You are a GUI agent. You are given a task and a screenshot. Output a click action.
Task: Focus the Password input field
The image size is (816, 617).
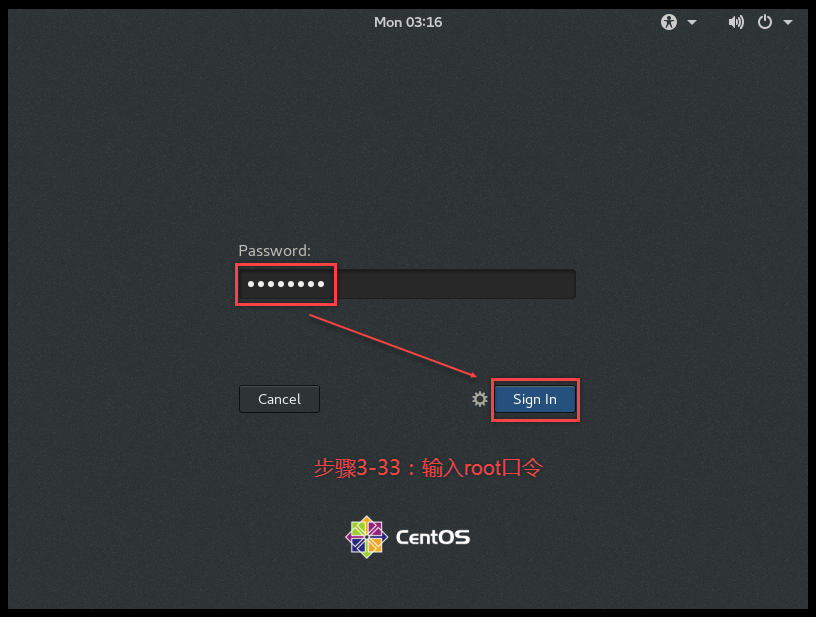[x=407, y=284]
